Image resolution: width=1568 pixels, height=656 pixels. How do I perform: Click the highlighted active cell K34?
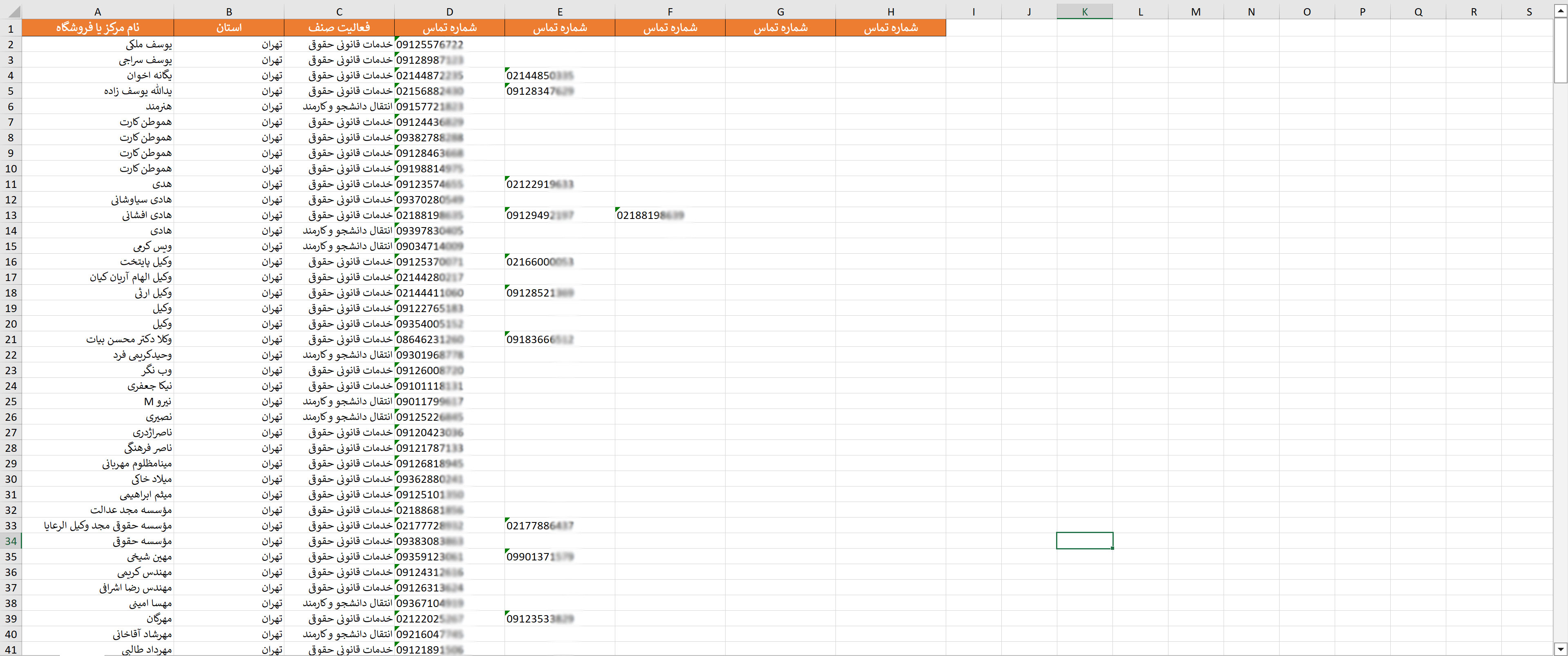[1085, 541]
